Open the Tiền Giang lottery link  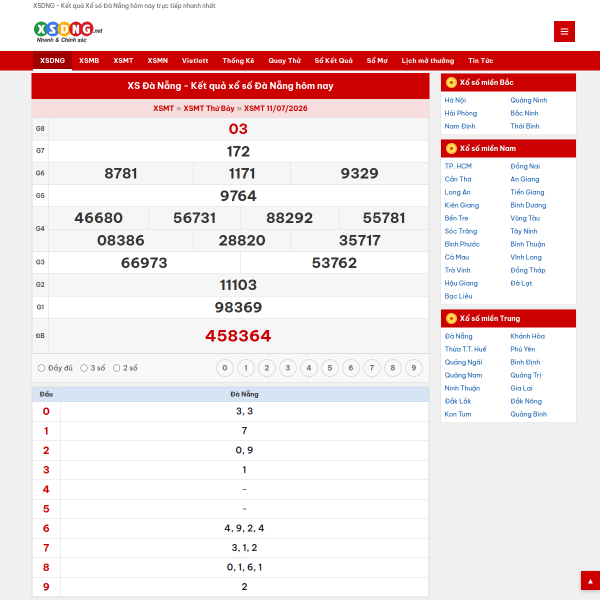click(x=527, y=192)
